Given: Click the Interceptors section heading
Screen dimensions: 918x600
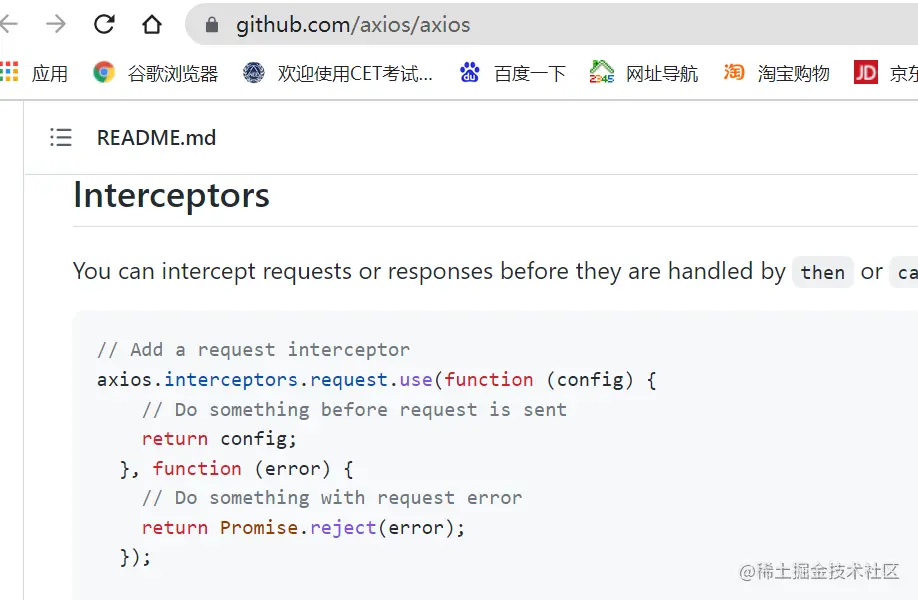Looking at the screenshot, I should [172, 196].
